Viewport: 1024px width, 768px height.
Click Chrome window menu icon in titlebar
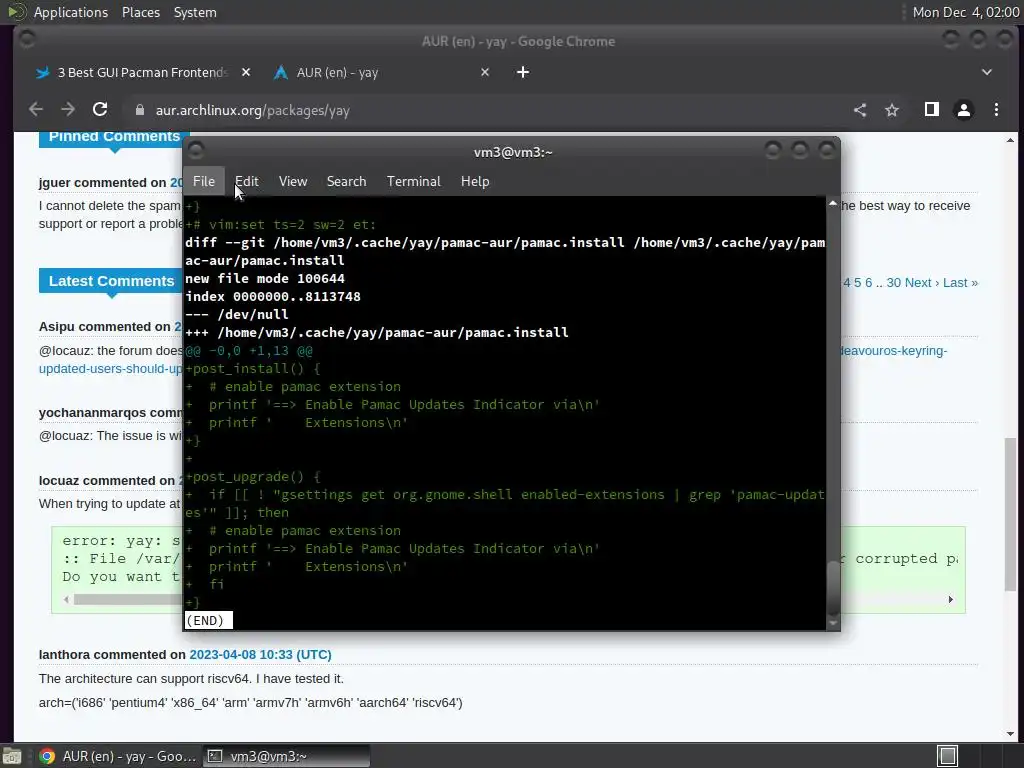tap(27, 40)
